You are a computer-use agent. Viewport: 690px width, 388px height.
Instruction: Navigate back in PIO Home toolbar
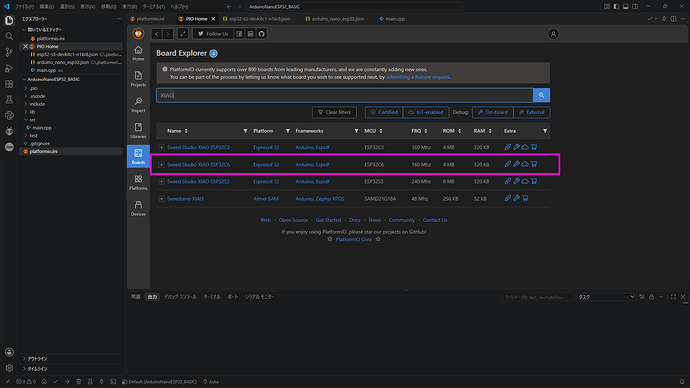click(157, 34)
